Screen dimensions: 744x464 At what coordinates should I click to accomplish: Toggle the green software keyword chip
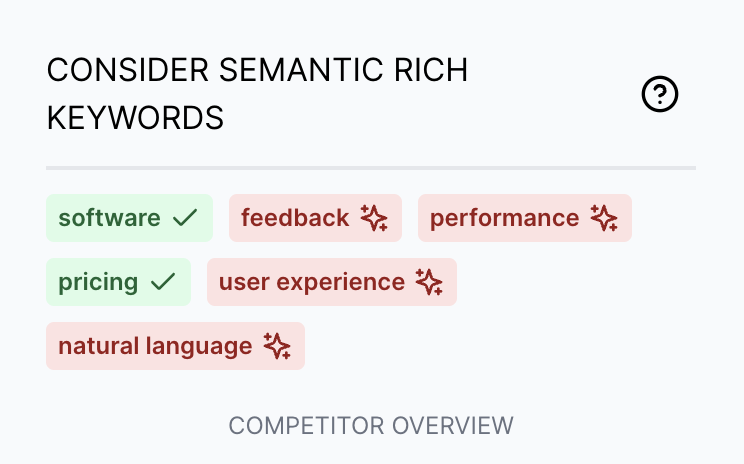[129, 218]
